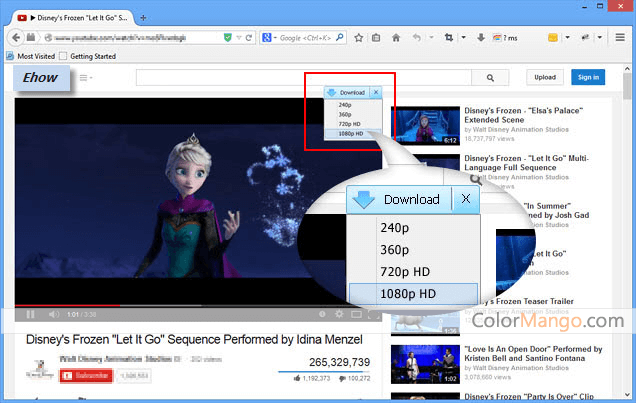Click the blue Sign in button
This screenshot has width=636, height=403.
587,77
